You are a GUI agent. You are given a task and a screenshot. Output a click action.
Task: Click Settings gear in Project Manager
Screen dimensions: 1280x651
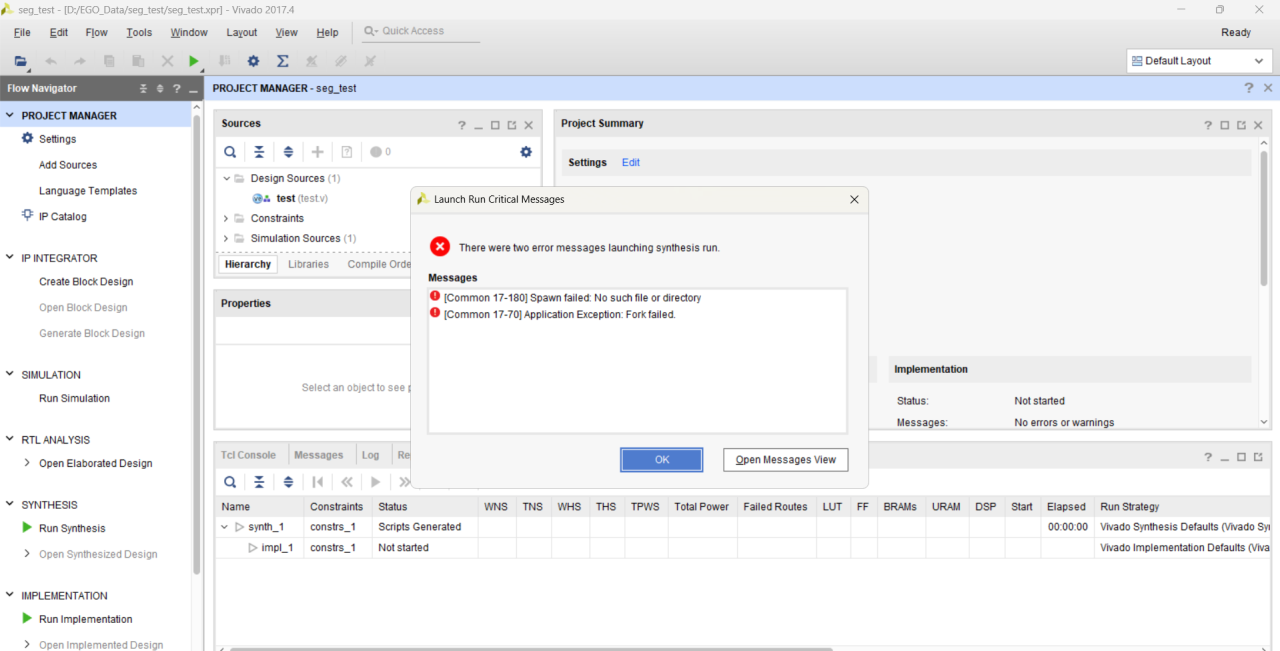click(x=27, y=138)
